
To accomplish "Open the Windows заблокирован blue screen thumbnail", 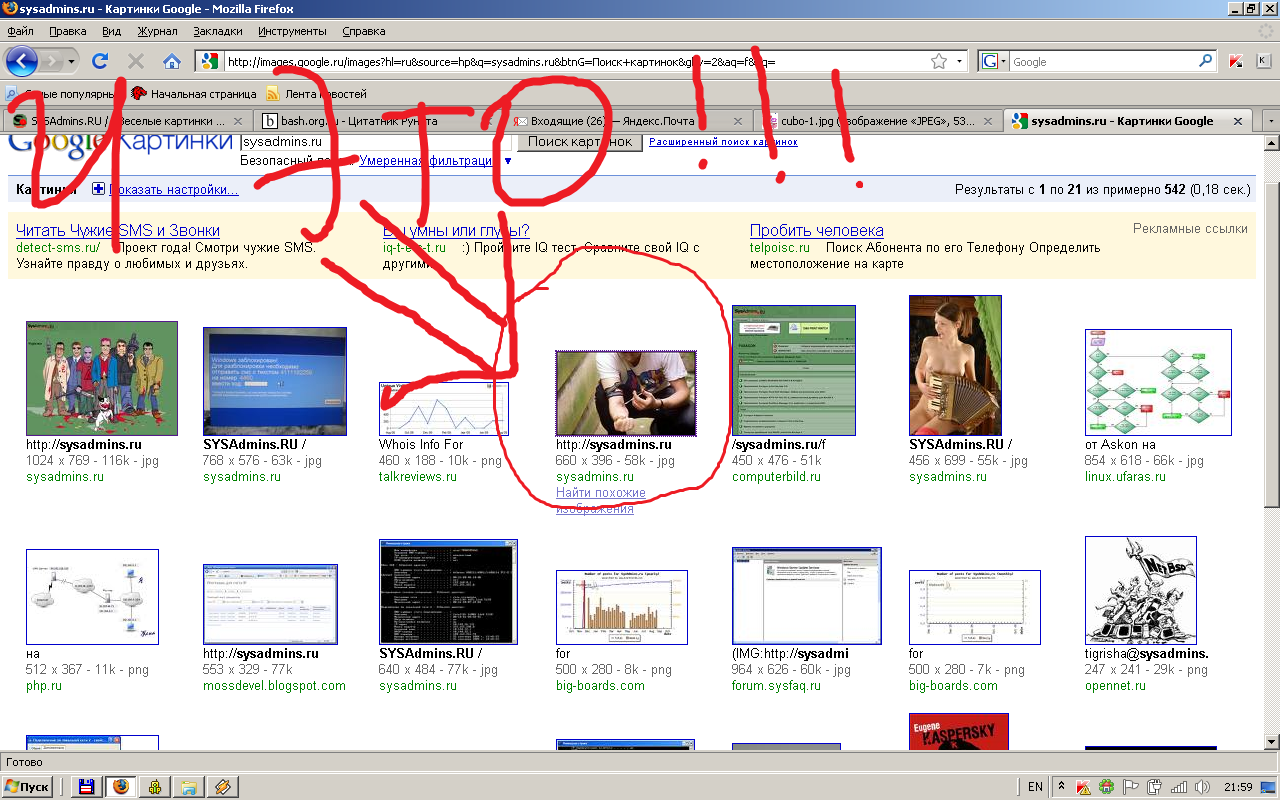I will [x=275, y=381].
